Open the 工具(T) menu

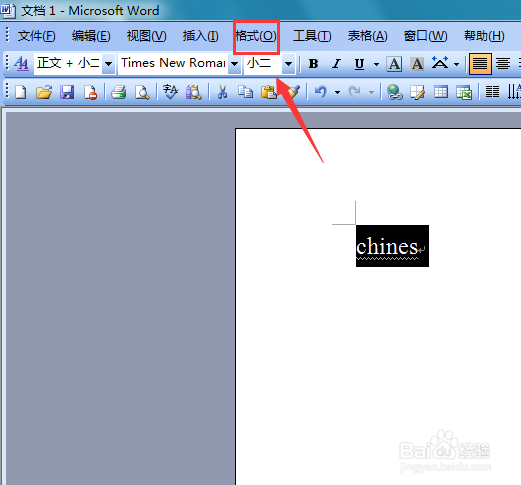[312, 36]
